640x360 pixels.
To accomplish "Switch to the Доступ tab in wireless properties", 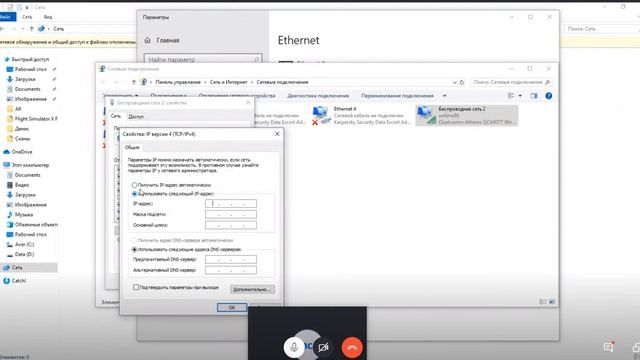I will click(136, 117).
